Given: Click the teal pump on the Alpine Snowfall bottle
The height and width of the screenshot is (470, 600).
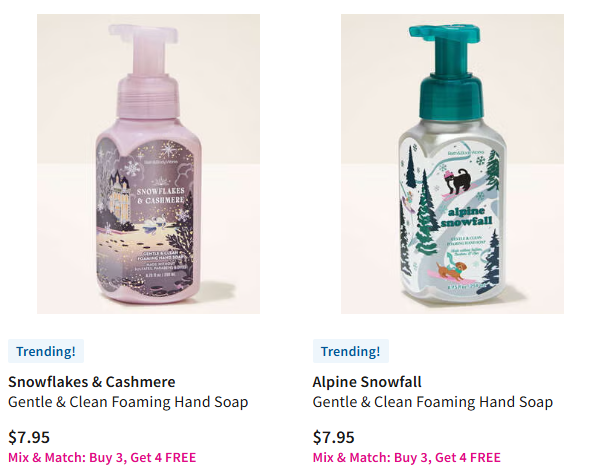Looking at the screenshot, I should [449, 71].
